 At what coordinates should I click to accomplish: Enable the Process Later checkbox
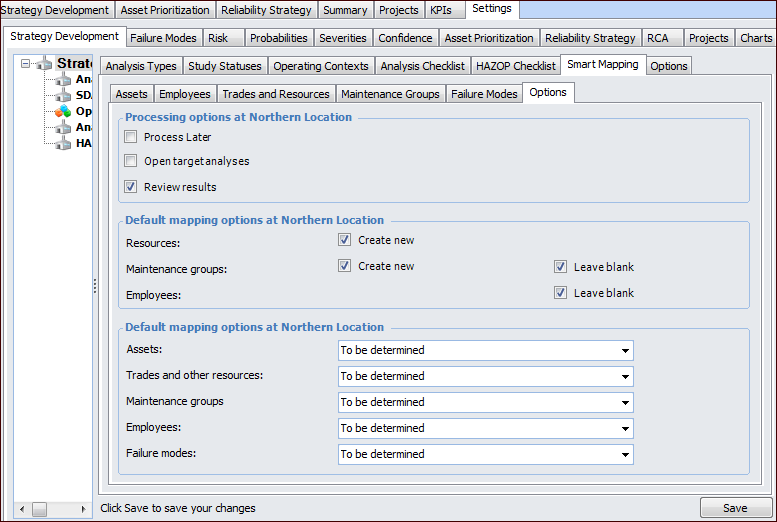click(x=131, y=137)
